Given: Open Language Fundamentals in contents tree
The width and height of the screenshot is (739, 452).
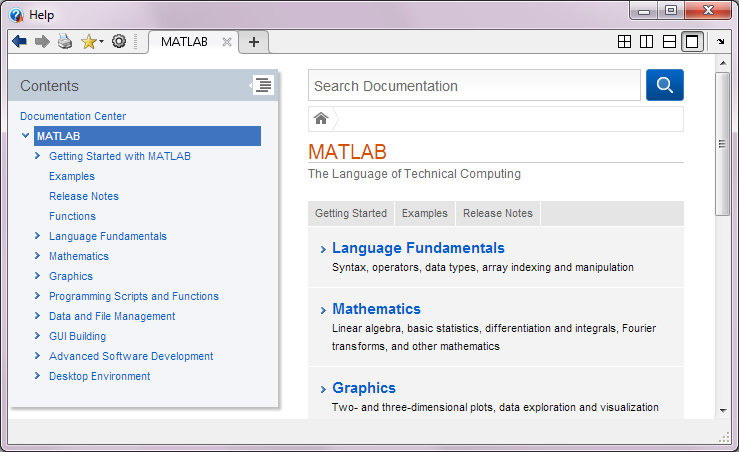Looking at the screenshot, I should pyautogui.click(x=108, y=236).
